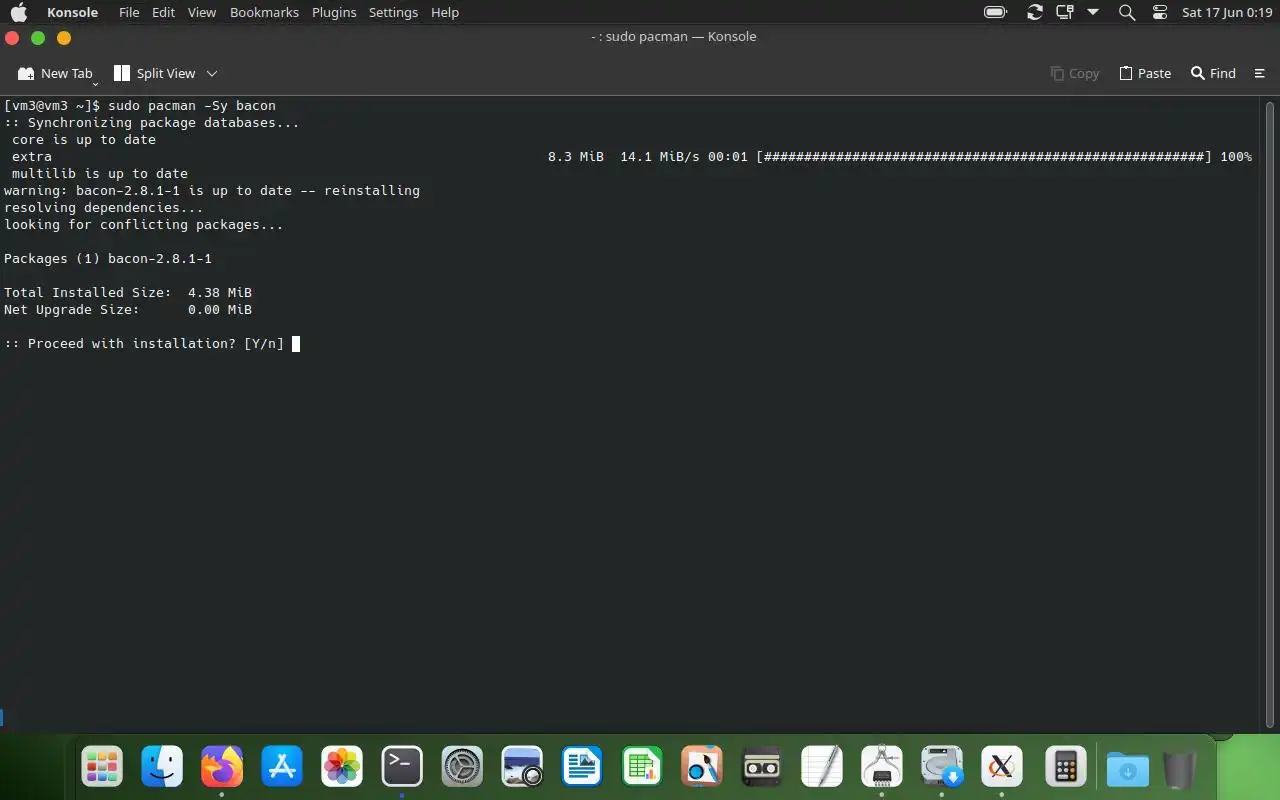Open the Help menu
1280x800 pixels.
pyautogui.click(x=444, y=12)
